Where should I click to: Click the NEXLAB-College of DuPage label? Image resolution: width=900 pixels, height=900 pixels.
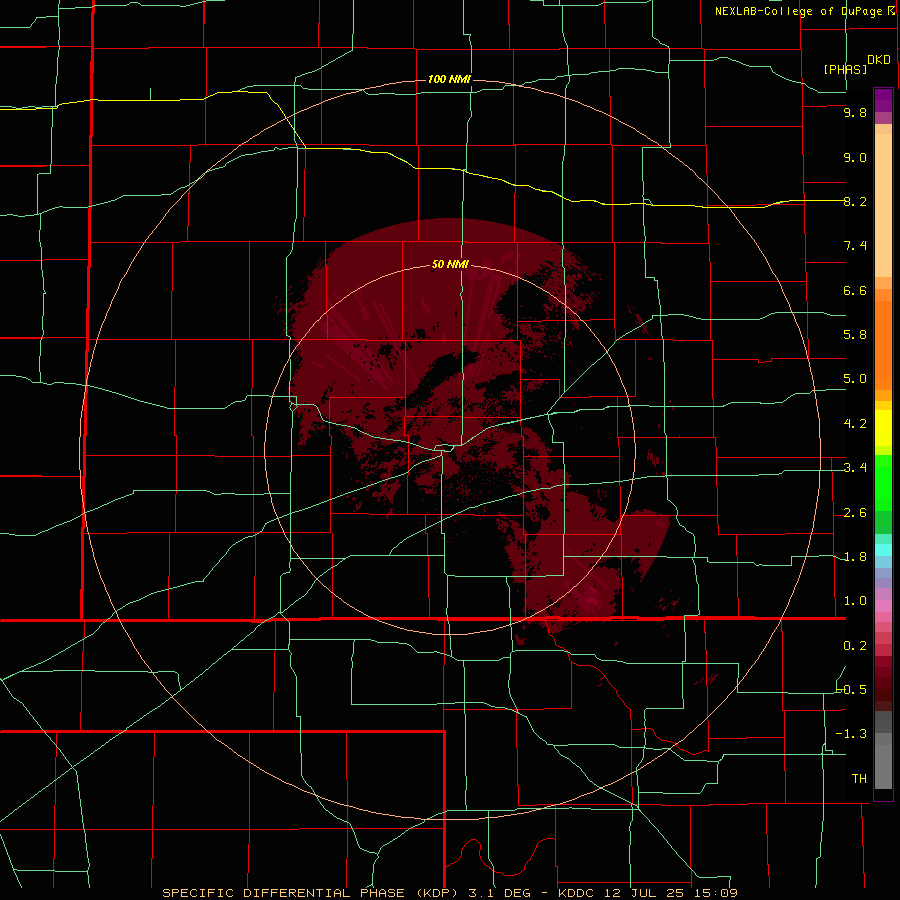(798, 11)
